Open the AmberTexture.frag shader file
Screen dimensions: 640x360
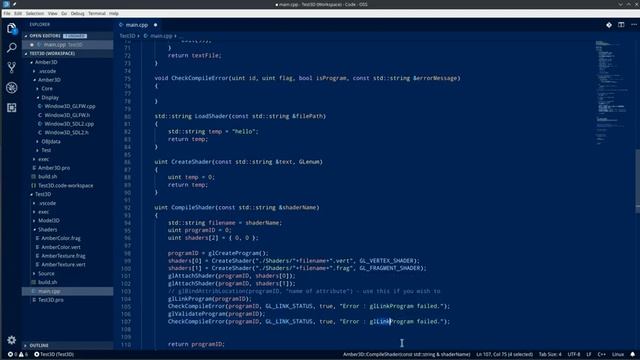point(63,256)
